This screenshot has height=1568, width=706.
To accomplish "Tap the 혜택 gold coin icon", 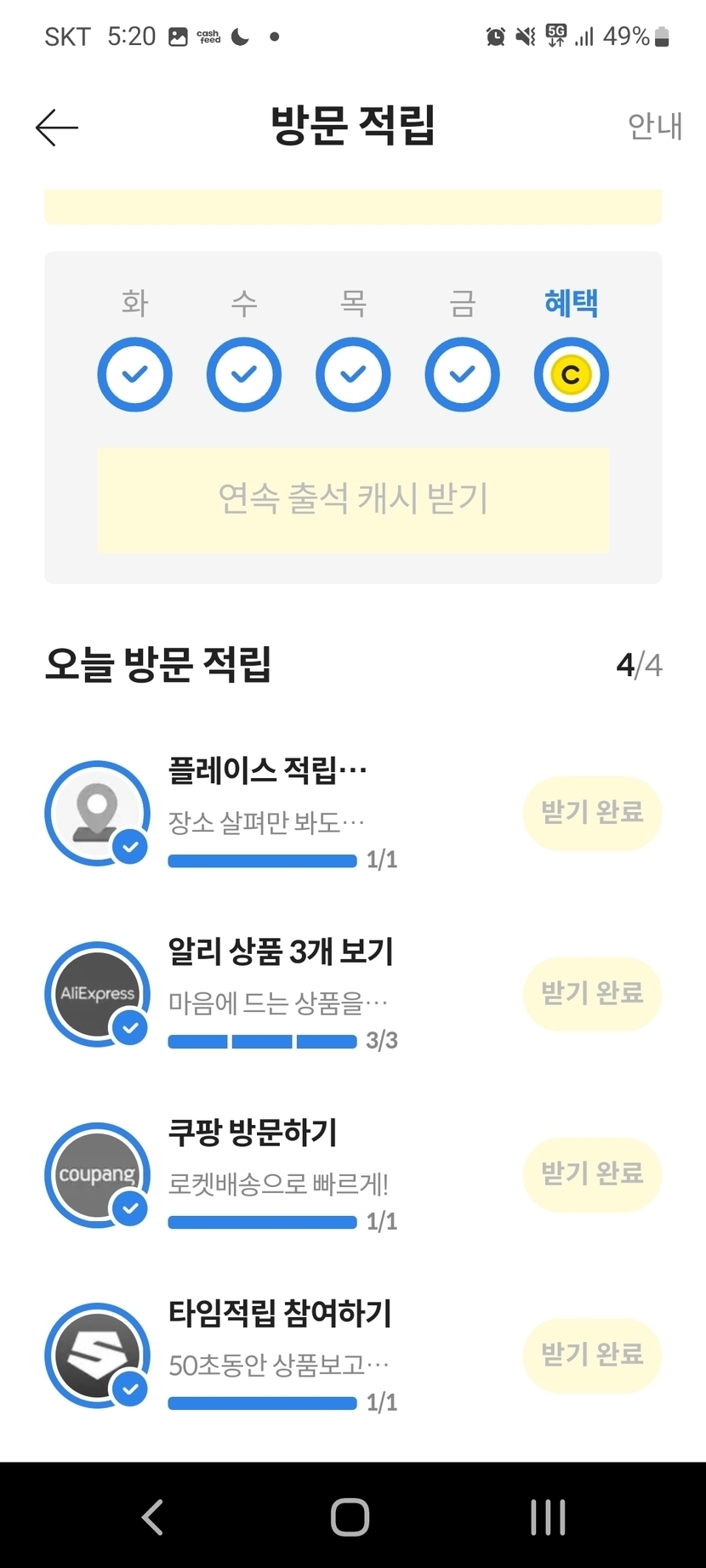I will click(571, 374).
